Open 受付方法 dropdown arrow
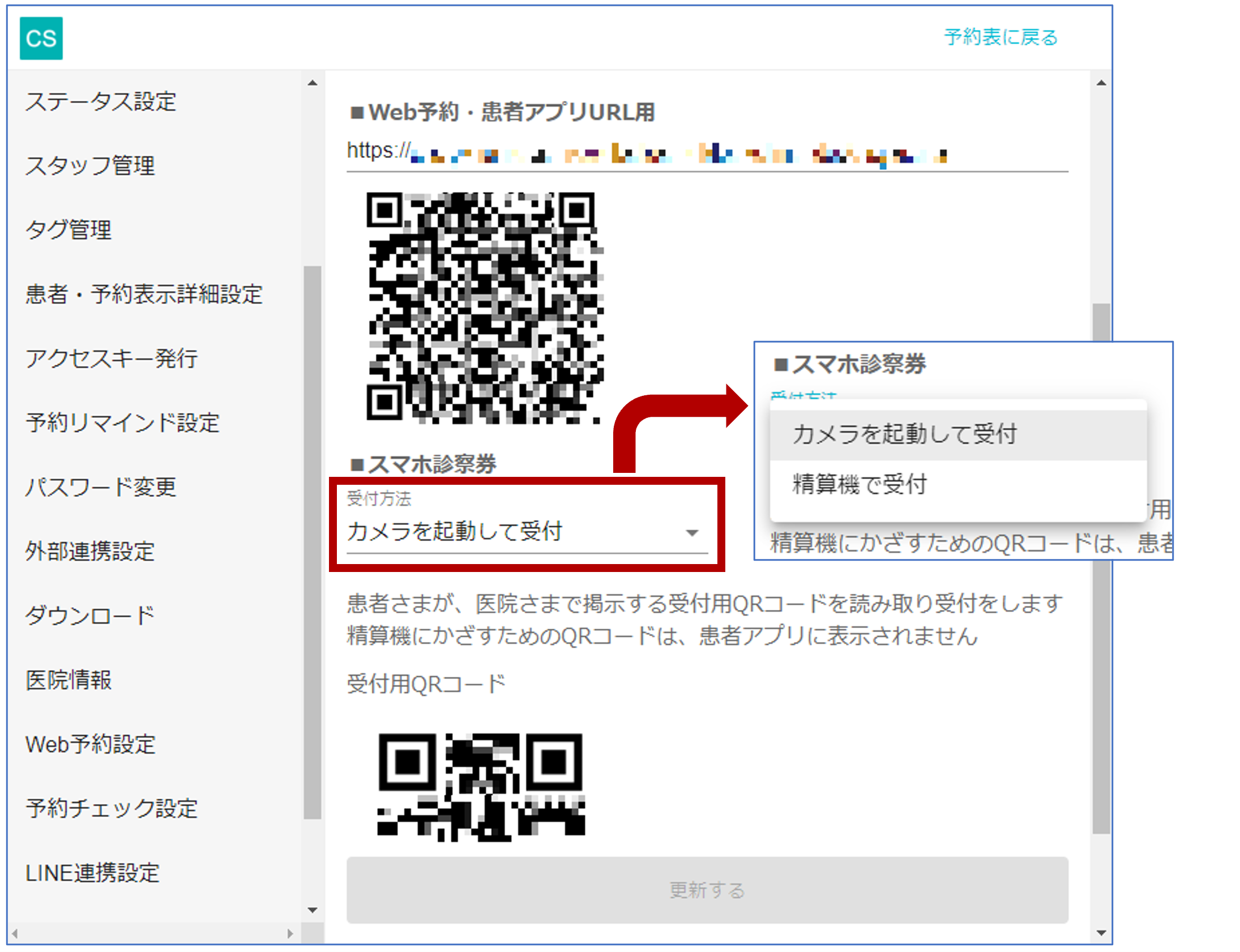The image size is (1240, 952). pyautogui.click(x=692, y=533)
